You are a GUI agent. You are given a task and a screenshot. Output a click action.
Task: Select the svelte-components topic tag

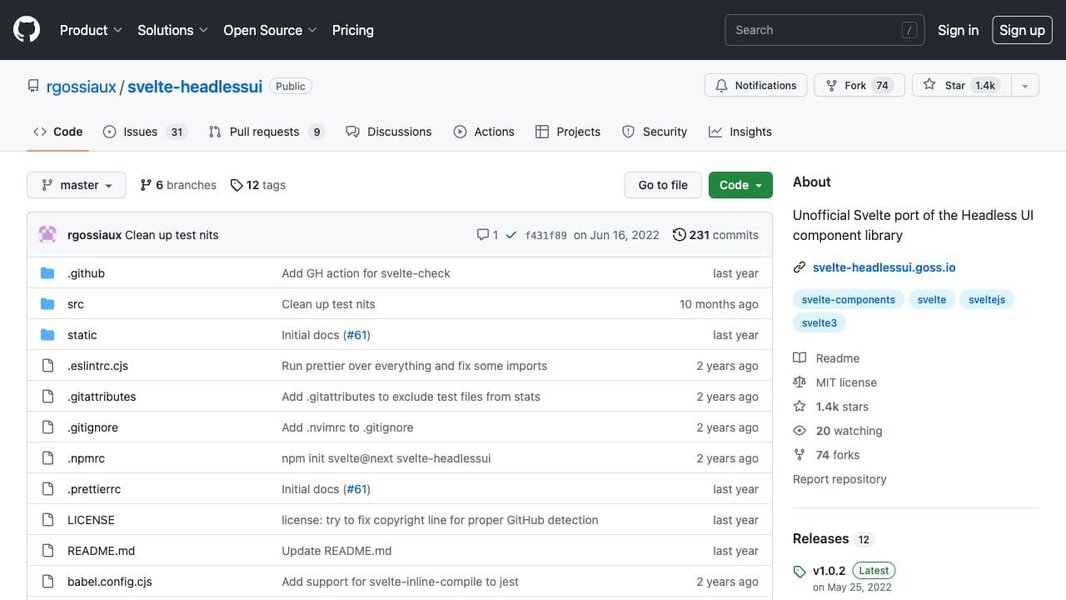(848, 300)
